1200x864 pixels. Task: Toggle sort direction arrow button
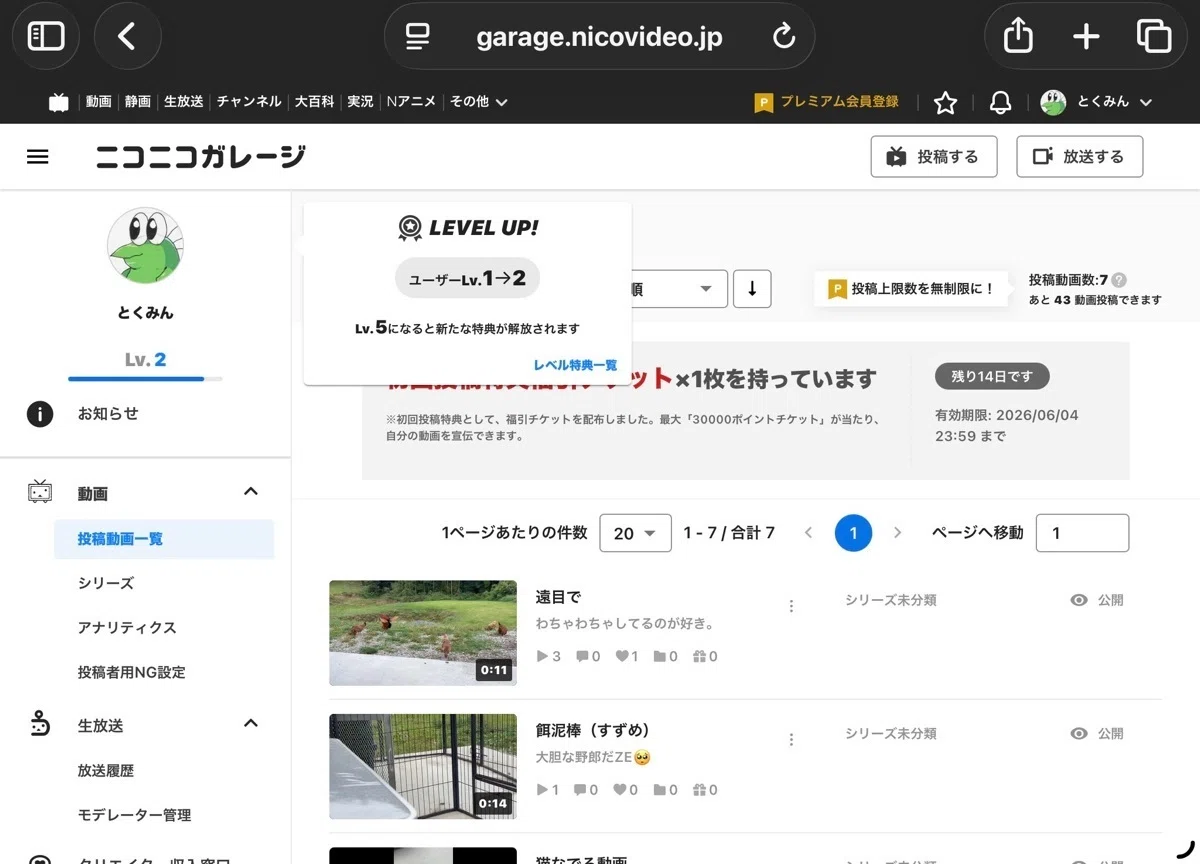click(x=752, y=289)
